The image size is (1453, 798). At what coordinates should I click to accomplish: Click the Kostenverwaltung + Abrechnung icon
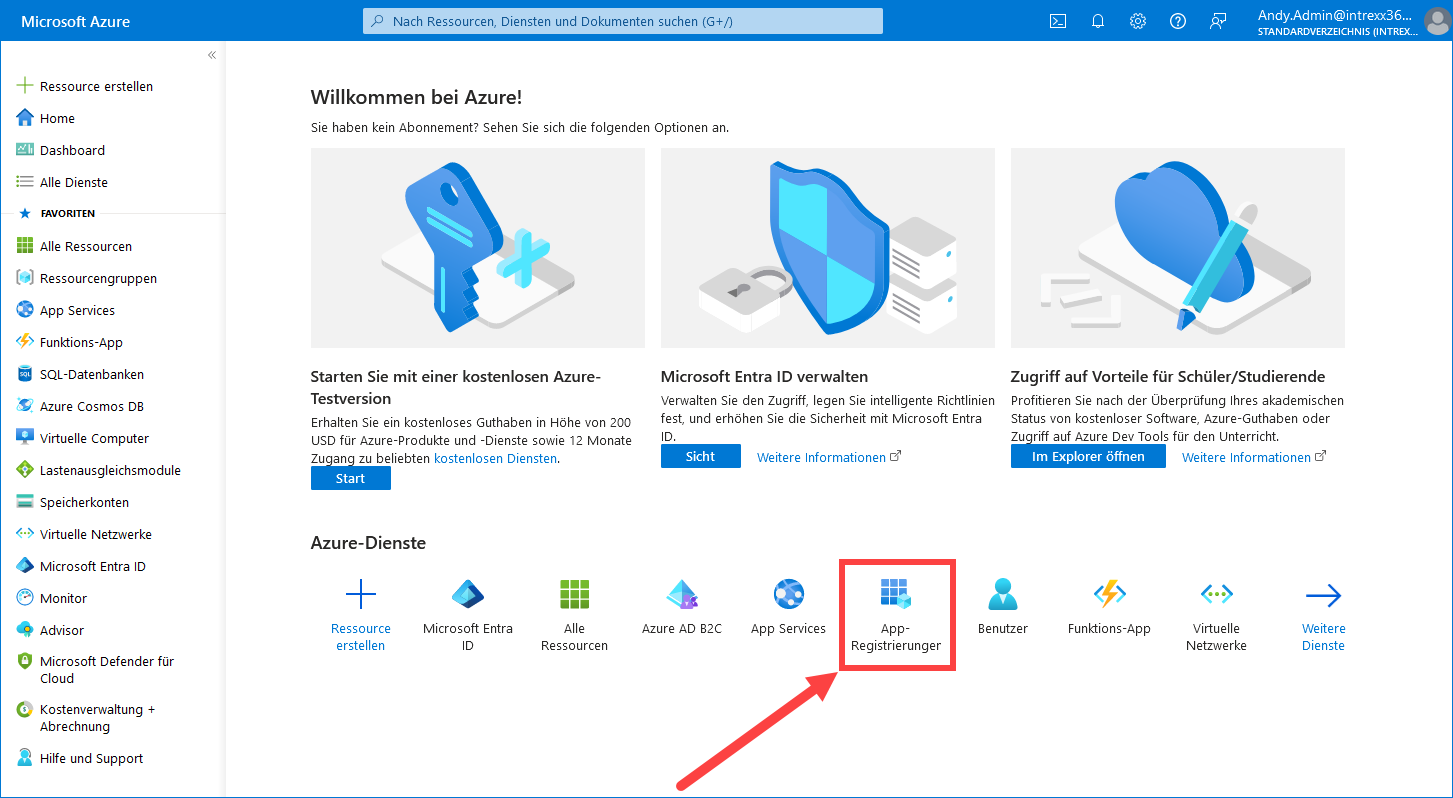(x=25, y=710)
